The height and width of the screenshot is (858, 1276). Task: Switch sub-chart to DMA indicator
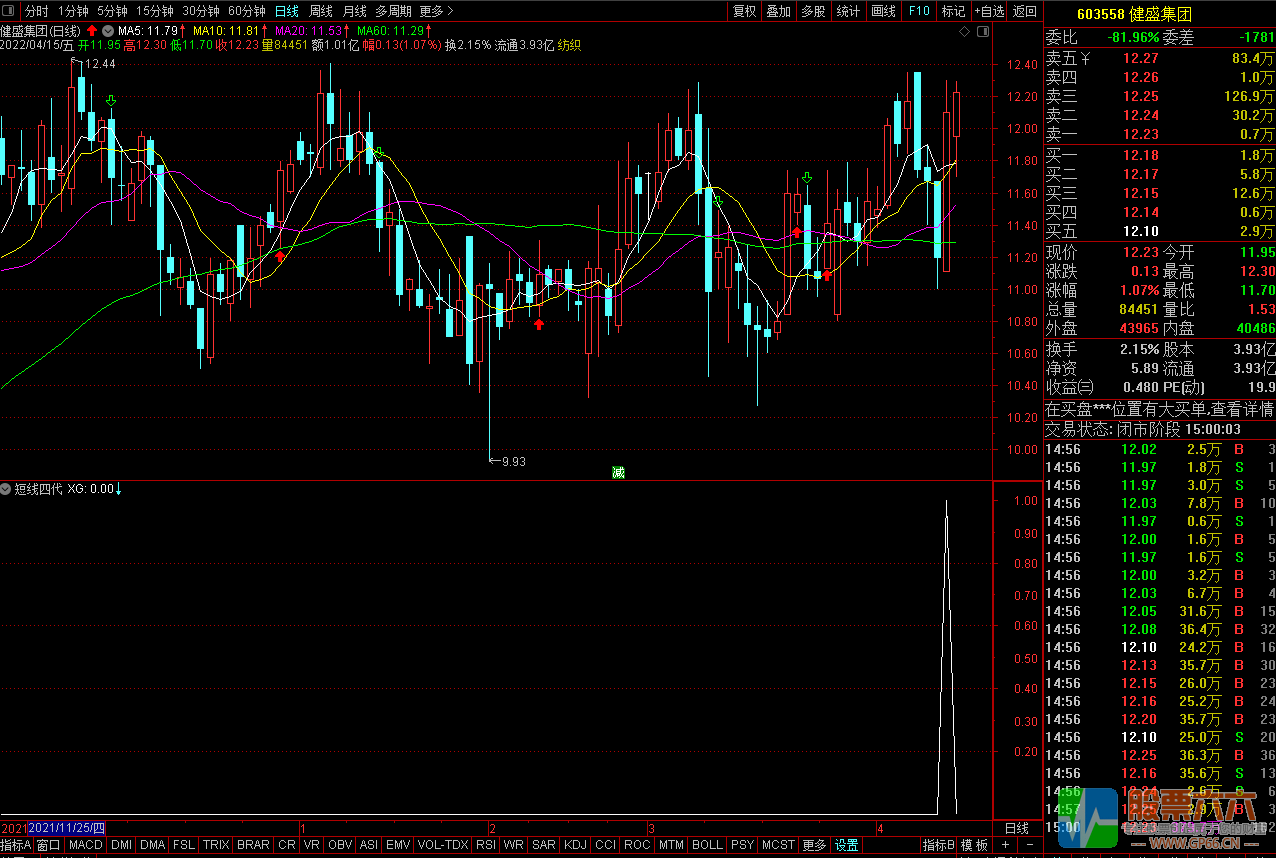[153, 845]
